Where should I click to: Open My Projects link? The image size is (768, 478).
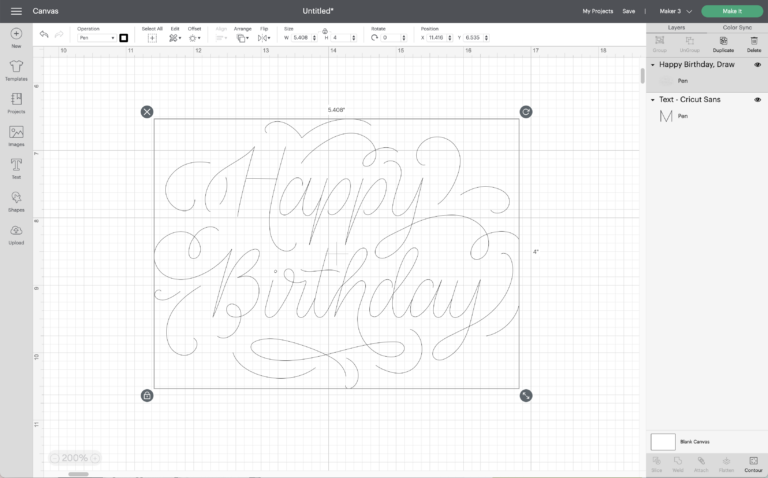(x=598, y=11)
